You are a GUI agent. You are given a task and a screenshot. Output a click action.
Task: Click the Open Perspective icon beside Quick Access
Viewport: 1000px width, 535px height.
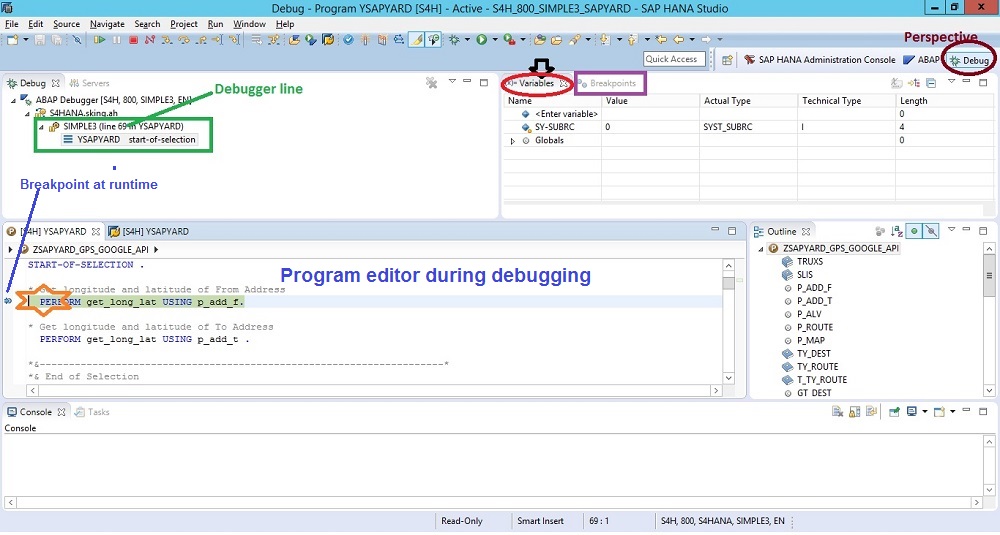[x=727, y=60]
